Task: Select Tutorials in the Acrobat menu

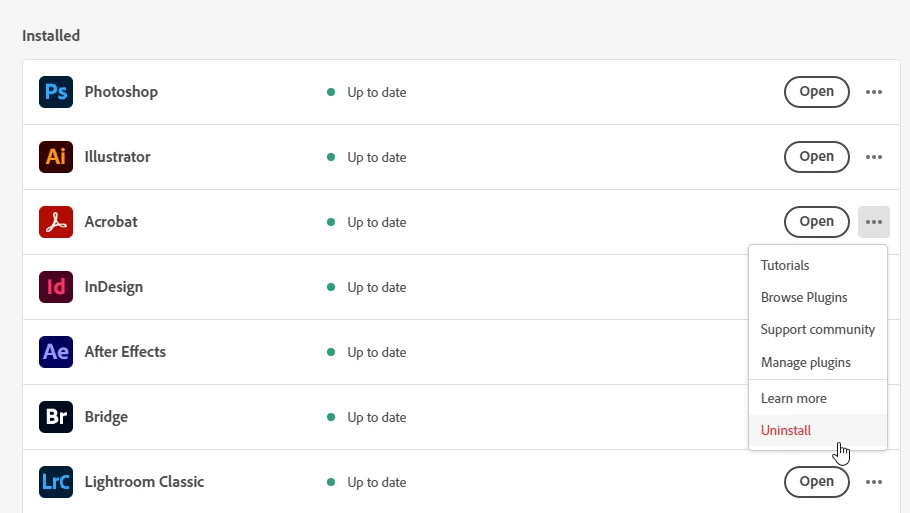Action: 818,265
